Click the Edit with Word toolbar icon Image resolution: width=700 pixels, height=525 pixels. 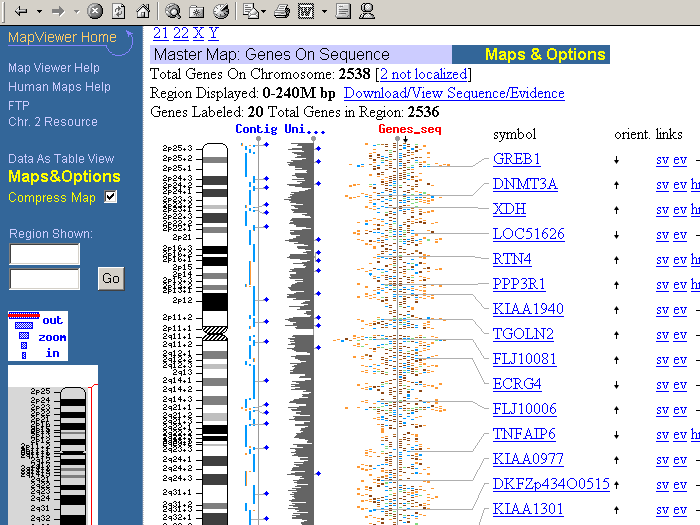tap(306, 11)
